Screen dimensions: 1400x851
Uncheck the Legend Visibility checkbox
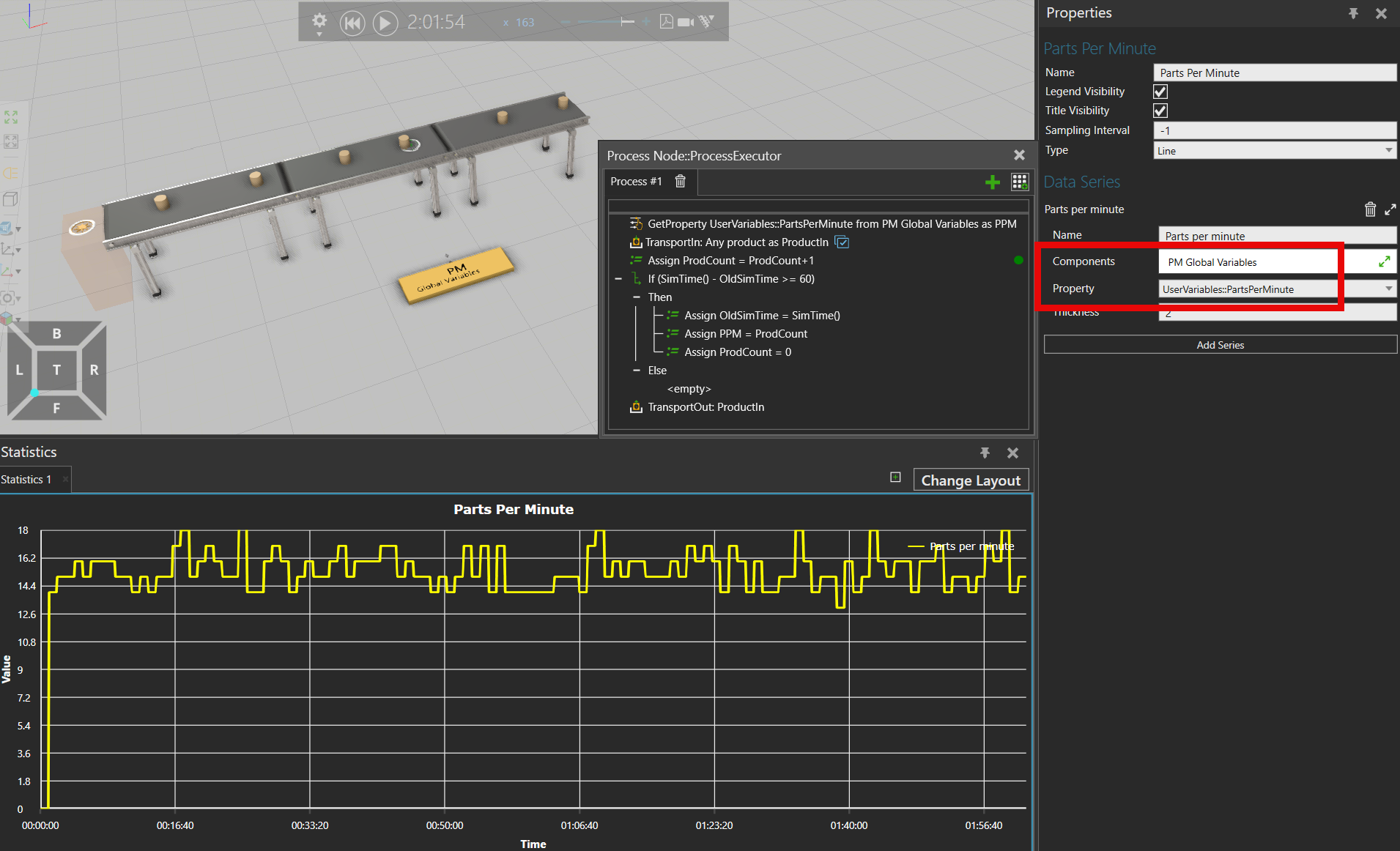click(x=1160, y=92)
